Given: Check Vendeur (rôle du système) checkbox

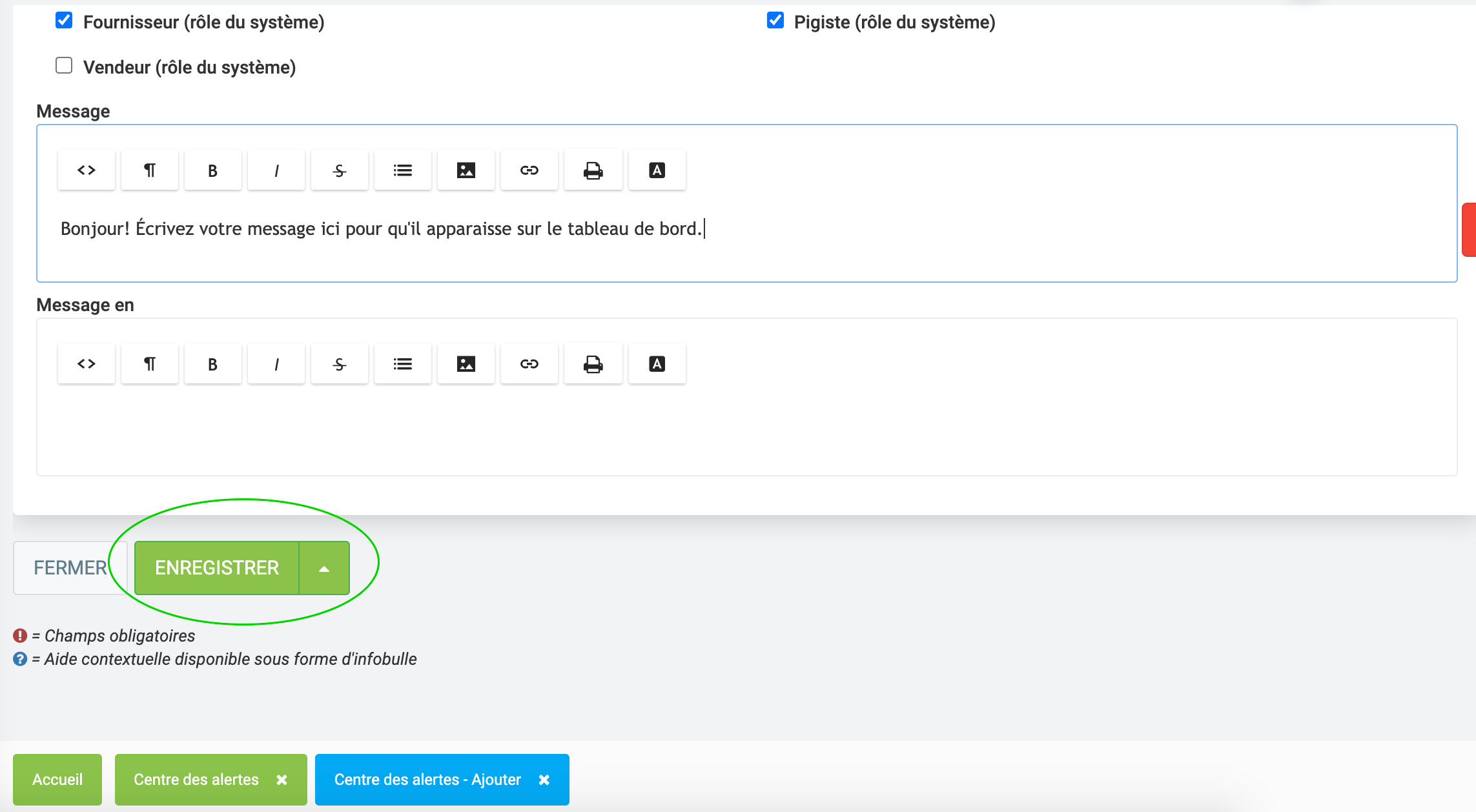Looking at the screenshot, I should coord(64,66).
